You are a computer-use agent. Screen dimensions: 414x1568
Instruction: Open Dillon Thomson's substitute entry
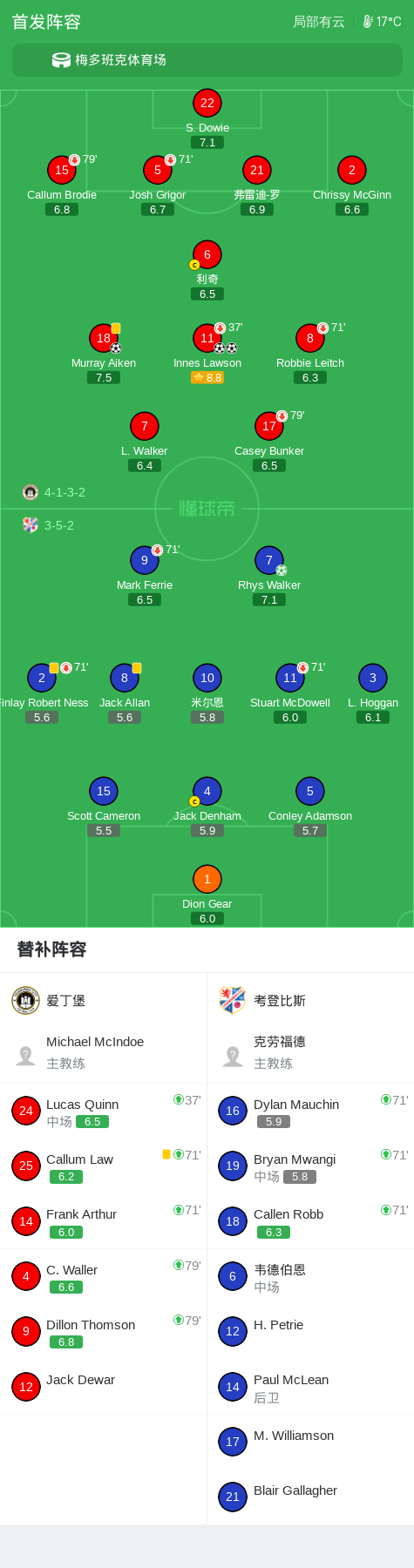click(x=104, y=1331)
